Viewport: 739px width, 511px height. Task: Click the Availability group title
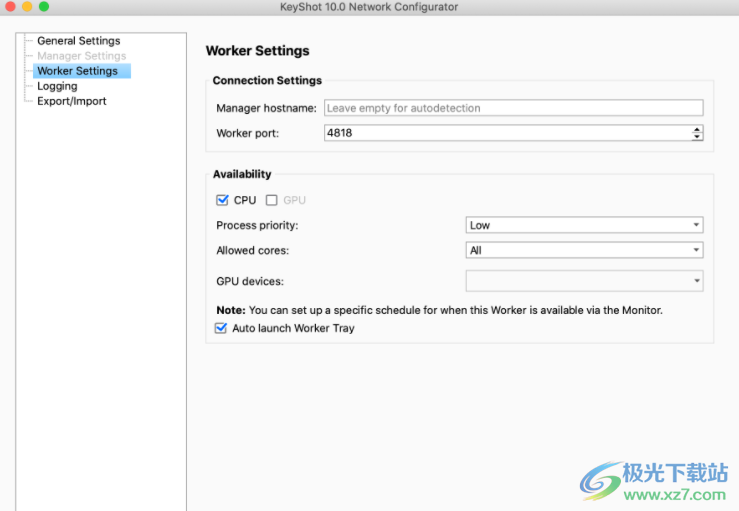pos(242,174)
